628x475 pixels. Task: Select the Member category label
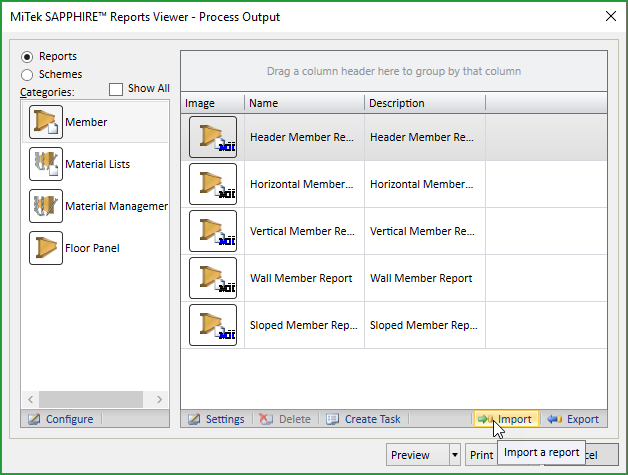click(86, 122)
